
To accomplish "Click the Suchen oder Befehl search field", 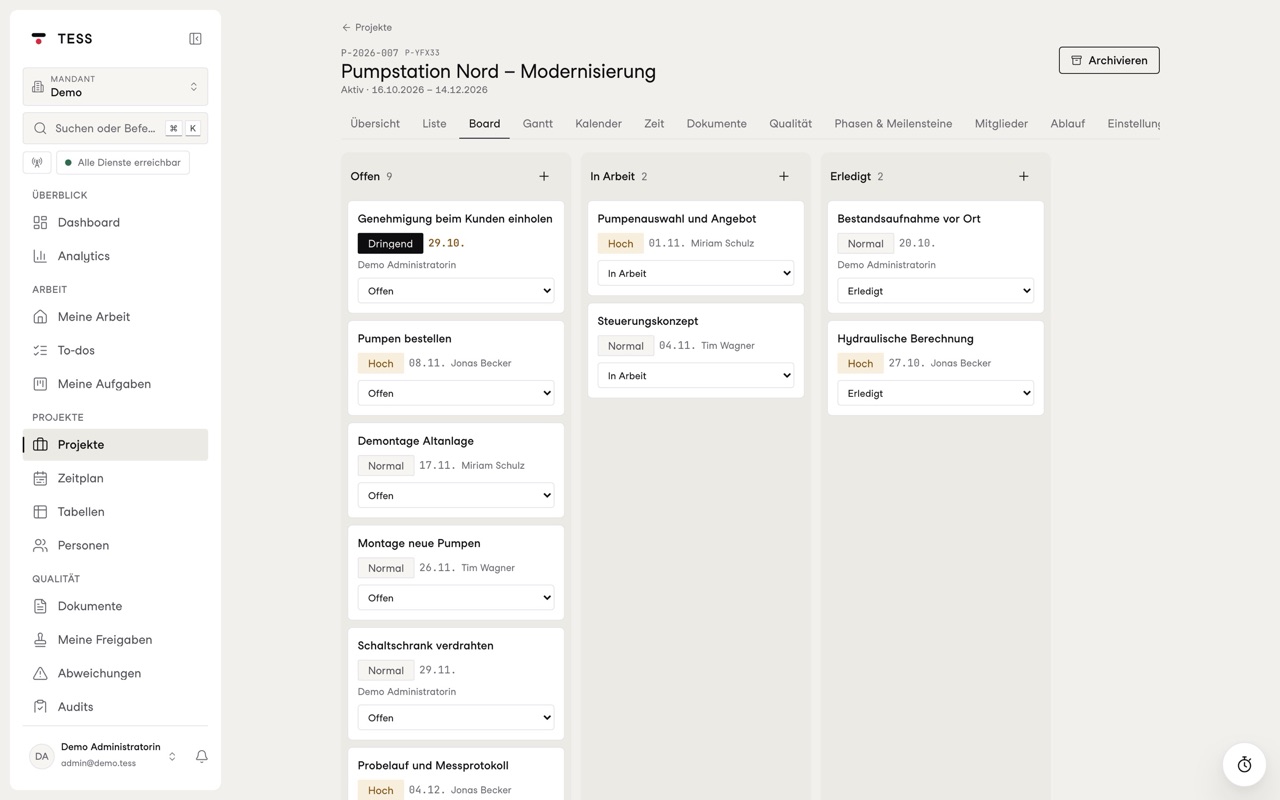I will point(115,128).
